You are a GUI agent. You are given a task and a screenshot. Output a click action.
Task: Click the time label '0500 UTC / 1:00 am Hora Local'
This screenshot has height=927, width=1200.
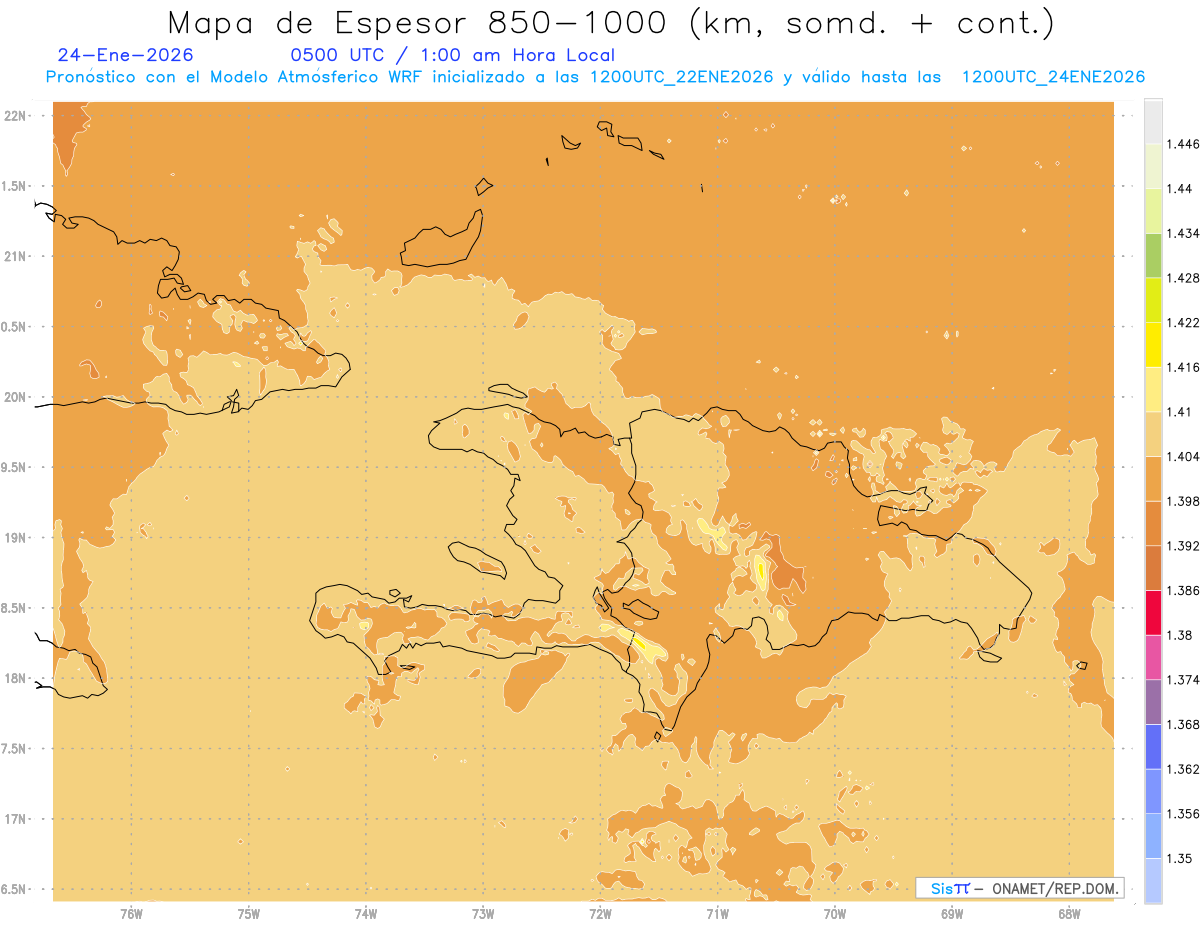pyautogui.click(x=452, y=56)
